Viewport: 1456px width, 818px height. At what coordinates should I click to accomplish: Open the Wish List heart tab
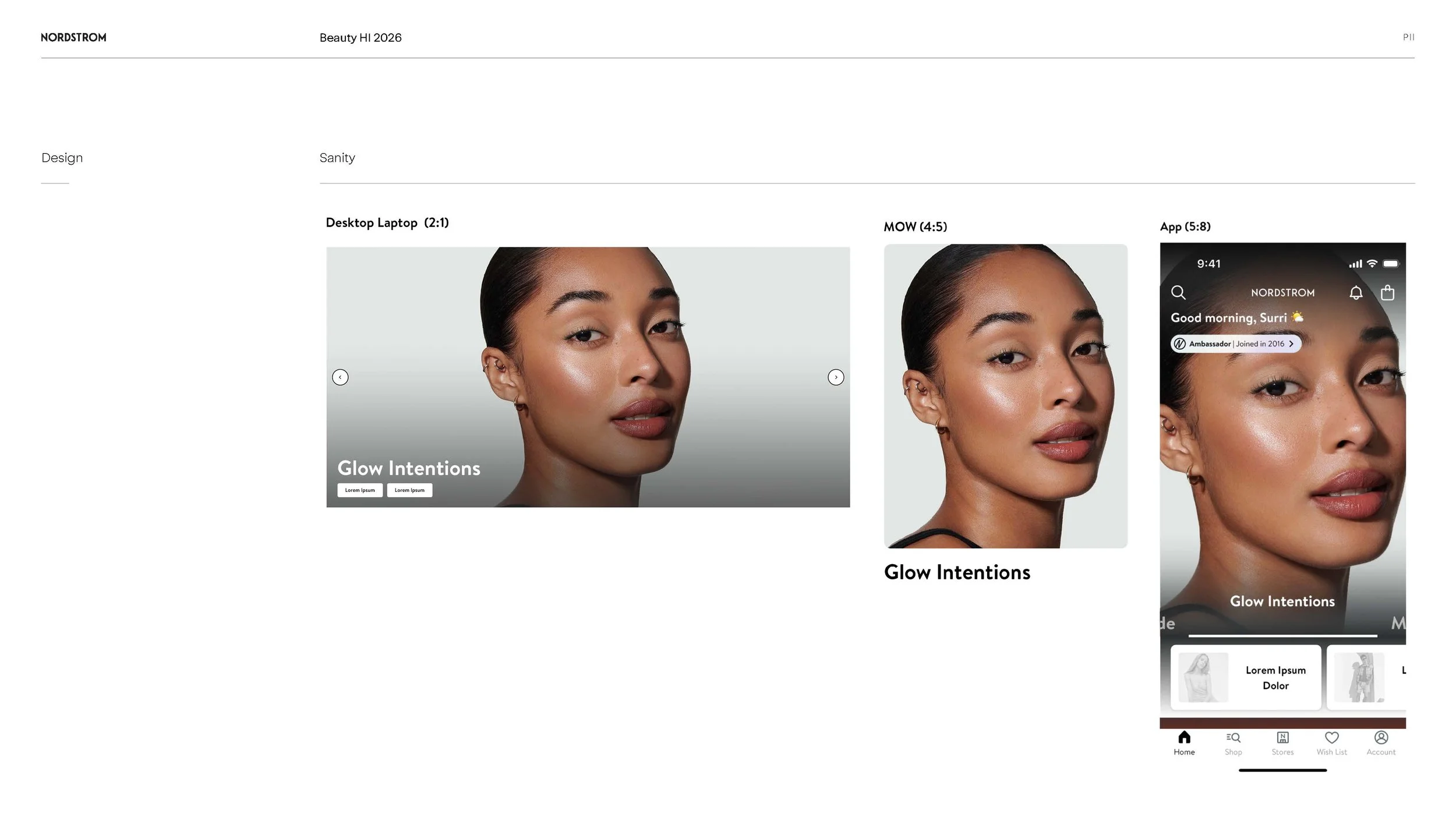(x=1331, y=738)
